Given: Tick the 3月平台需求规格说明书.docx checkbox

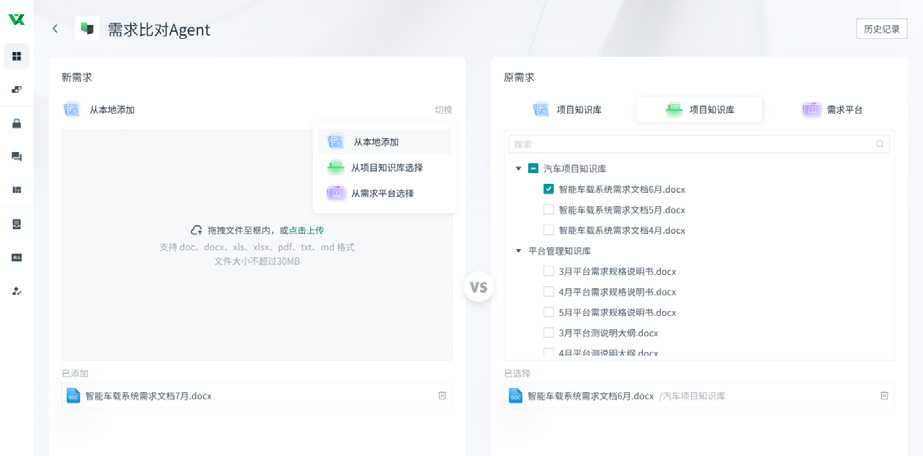Looking at the screenshot, I should (x=548, y=271).
